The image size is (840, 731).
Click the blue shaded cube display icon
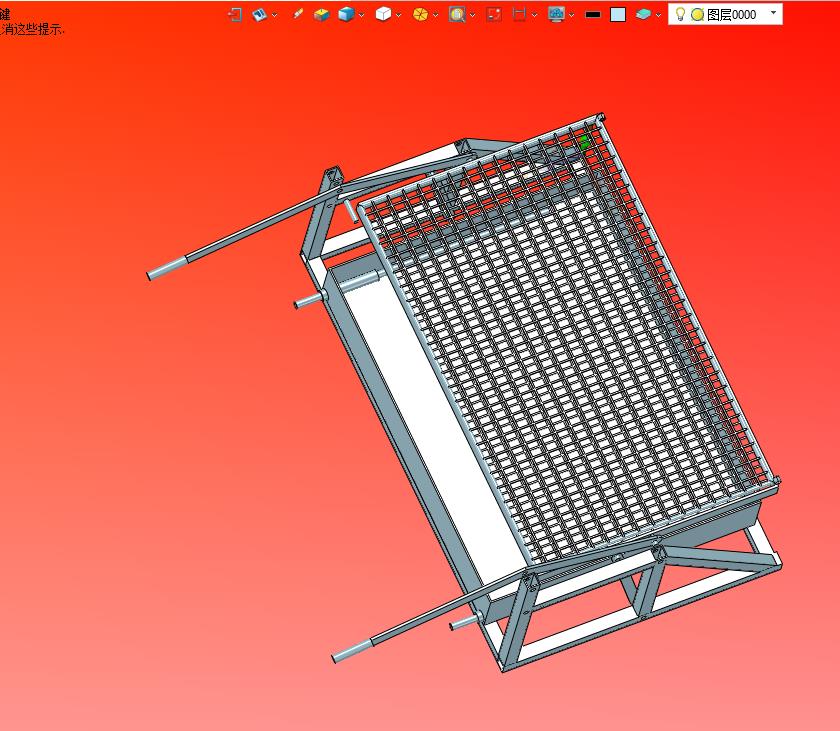coord(346,14)
